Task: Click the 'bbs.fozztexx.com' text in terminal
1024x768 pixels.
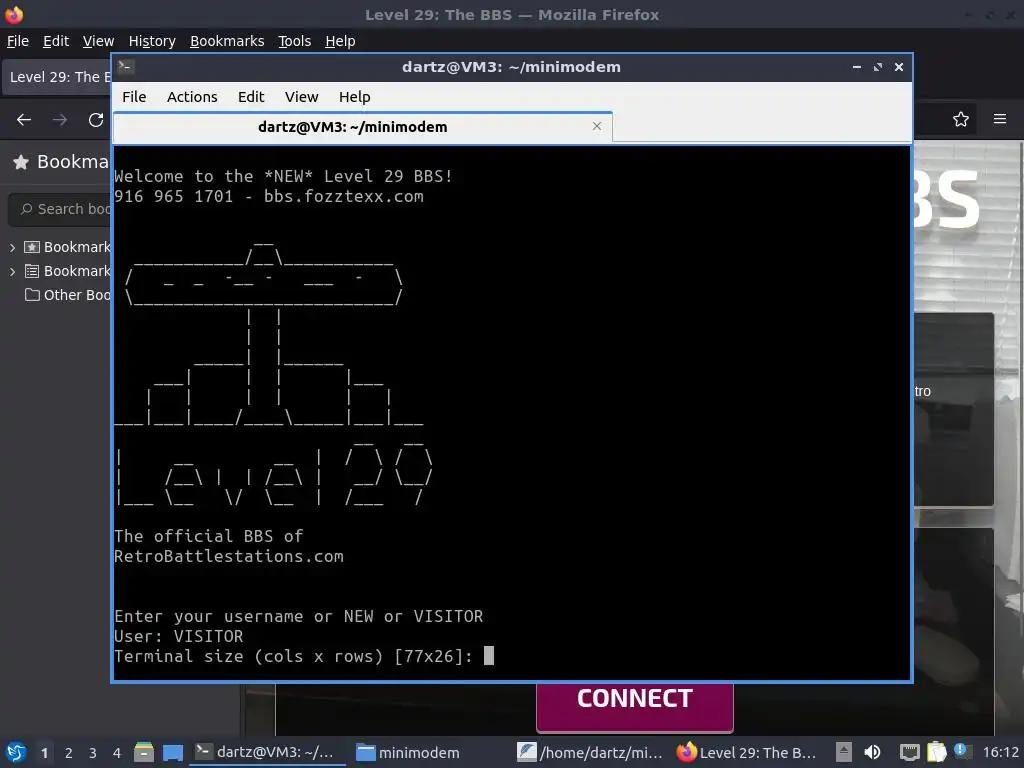Action: coord(344,197)
